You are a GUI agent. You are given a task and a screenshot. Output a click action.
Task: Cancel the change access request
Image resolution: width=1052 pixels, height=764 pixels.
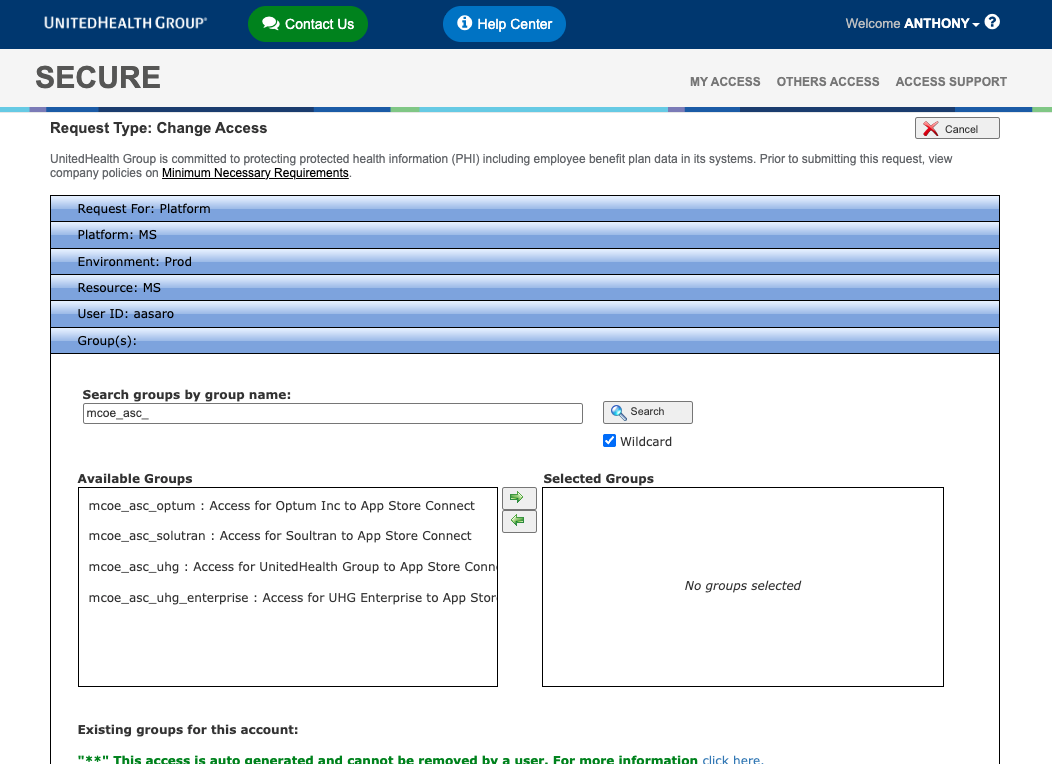[957, 129]
